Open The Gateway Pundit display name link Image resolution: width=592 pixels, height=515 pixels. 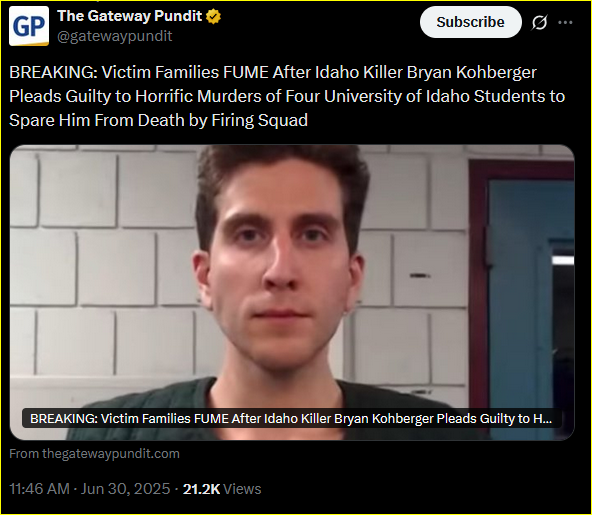point(130,16)
